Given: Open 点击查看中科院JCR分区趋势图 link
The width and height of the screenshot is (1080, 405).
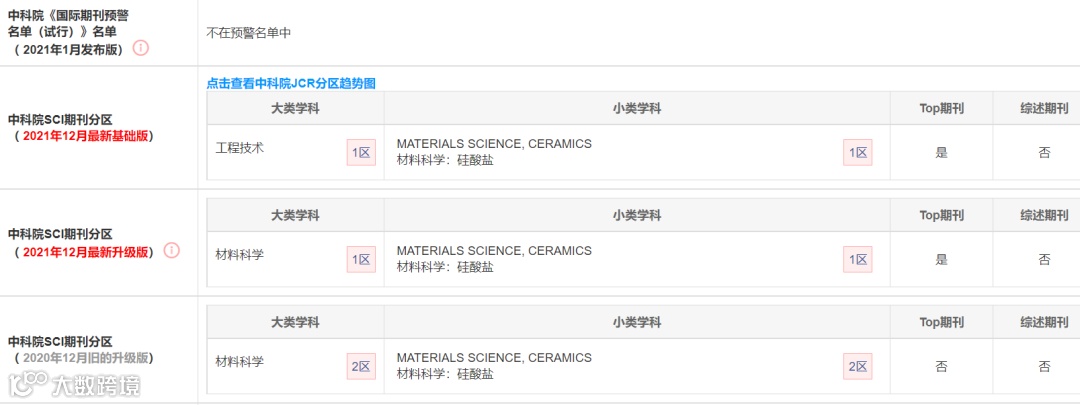Looking at the screenshot, I should 291,83.
